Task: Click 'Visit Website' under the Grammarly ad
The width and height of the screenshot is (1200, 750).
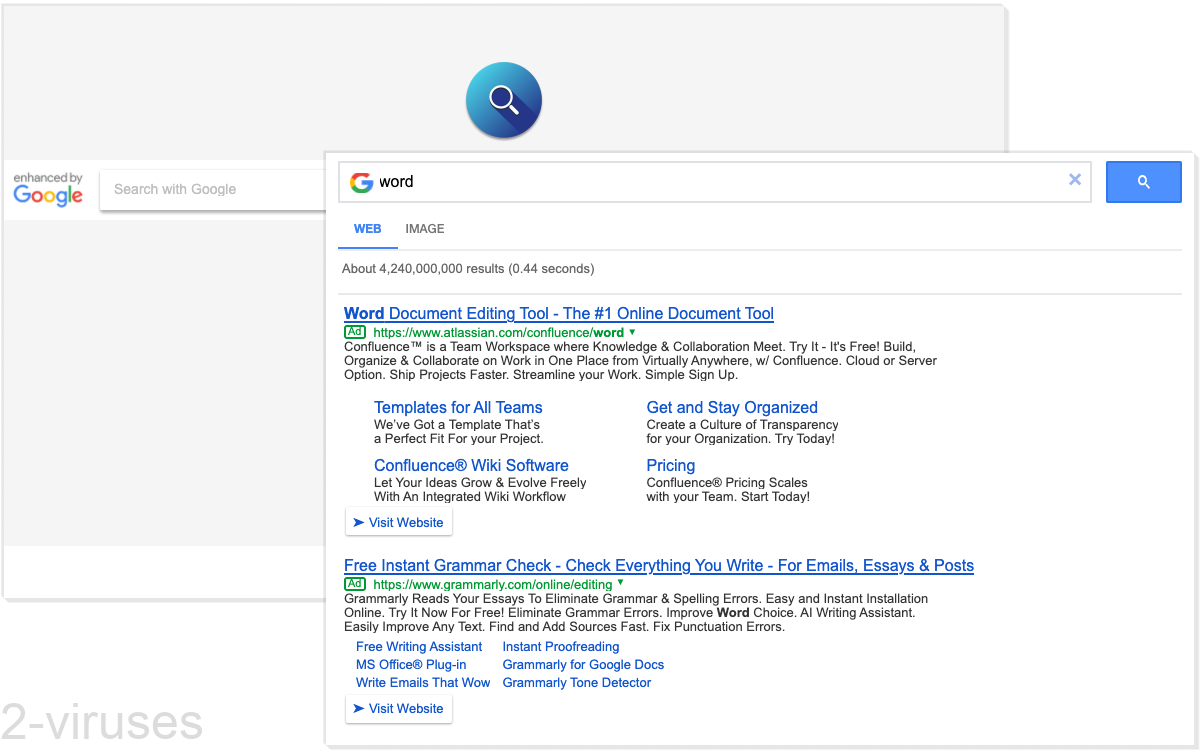Action: [398, 708]
